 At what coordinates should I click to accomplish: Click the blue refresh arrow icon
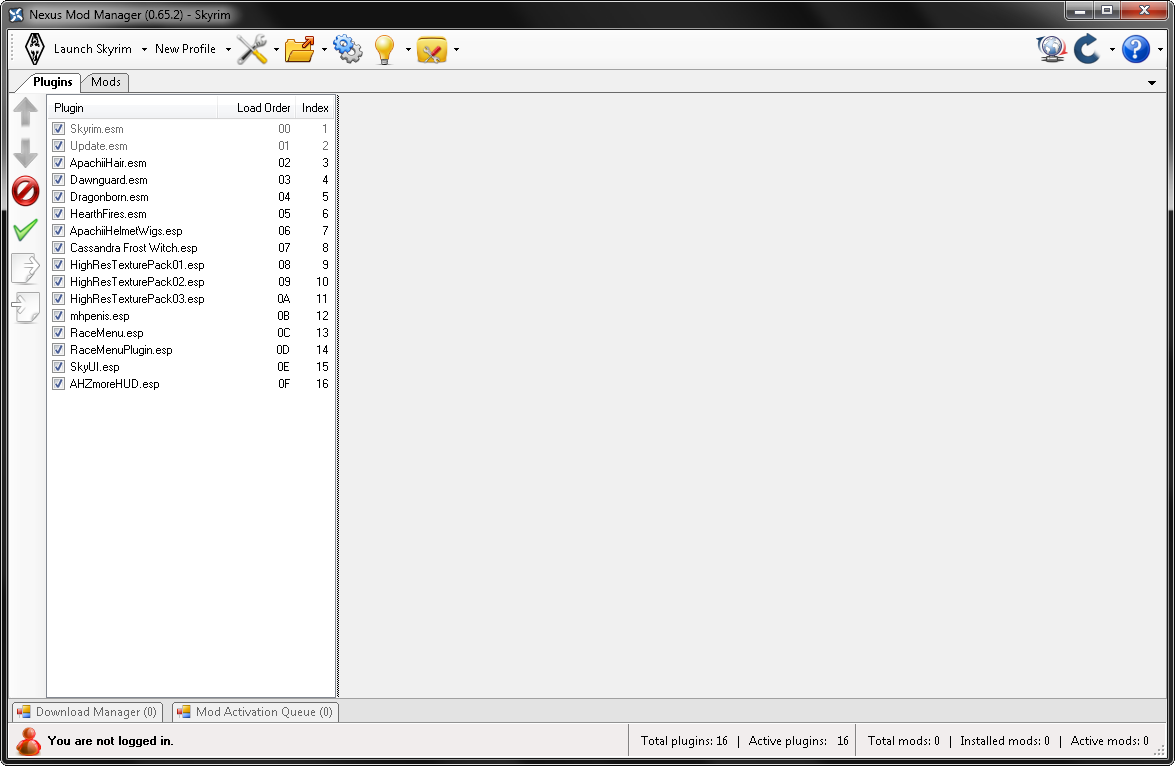click(1087, 49)
